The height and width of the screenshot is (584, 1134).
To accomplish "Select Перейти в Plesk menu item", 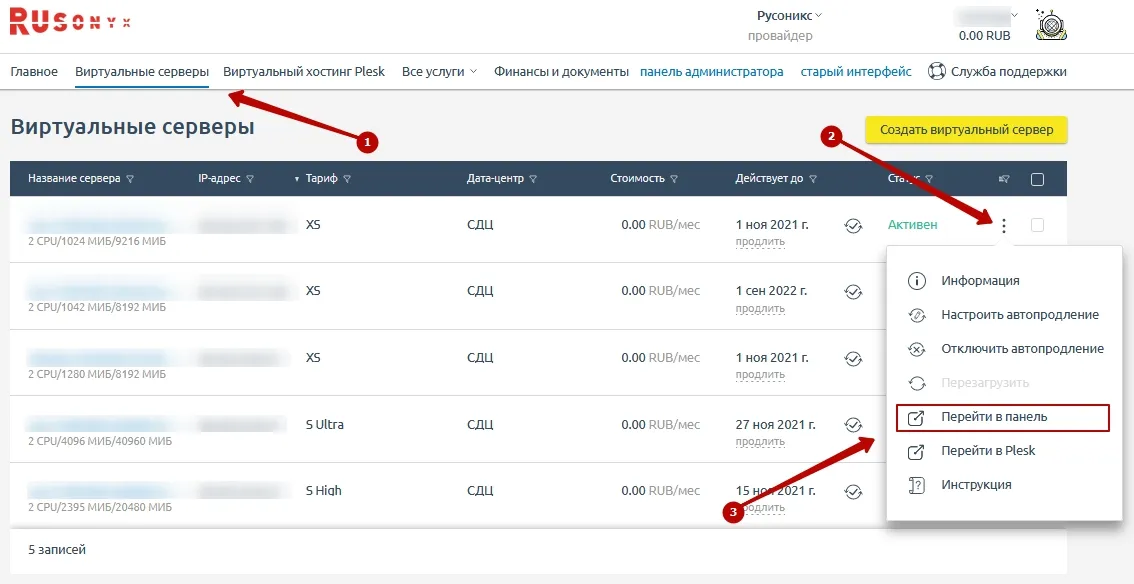I will coord(988,451).
